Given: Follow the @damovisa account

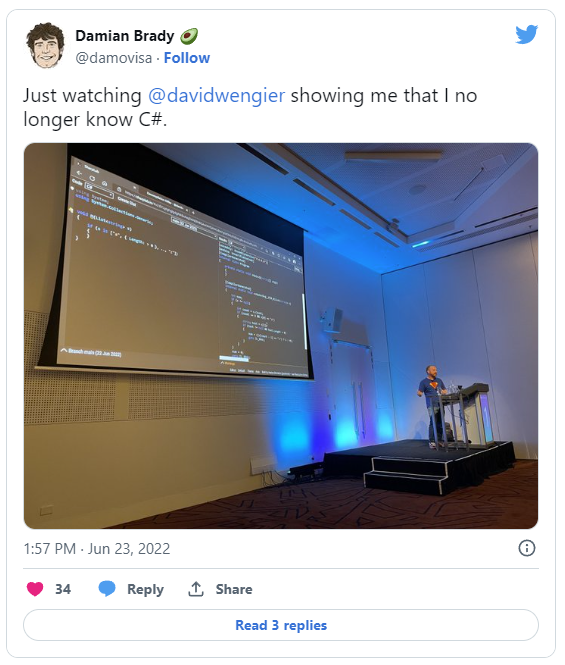Looking at the screenshot, I should pos(187,58).
